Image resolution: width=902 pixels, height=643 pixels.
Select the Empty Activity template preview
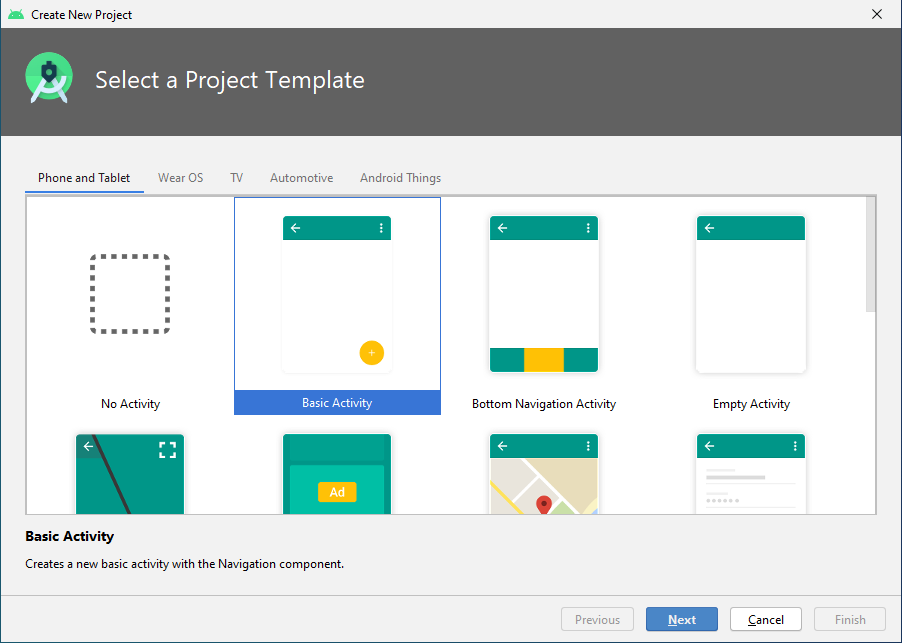751,294
